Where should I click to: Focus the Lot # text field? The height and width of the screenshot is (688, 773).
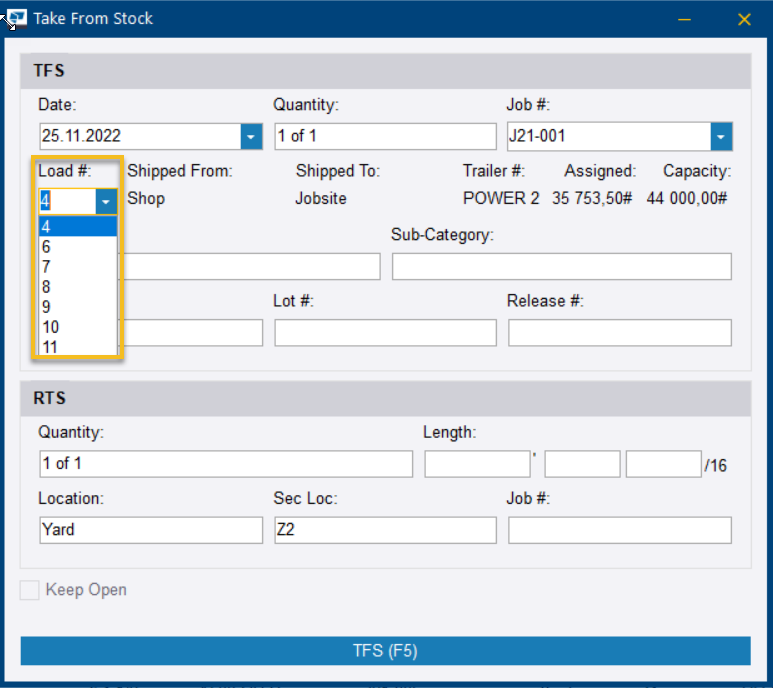385,333
